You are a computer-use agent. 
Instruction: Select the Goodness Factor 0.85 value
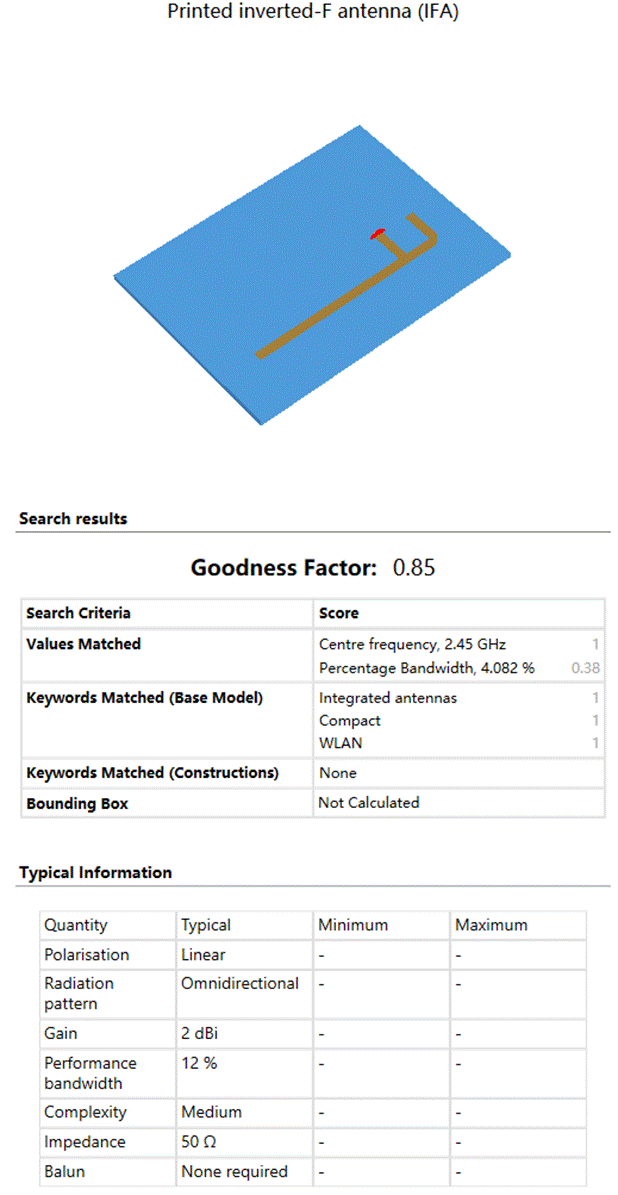[414, 567]
